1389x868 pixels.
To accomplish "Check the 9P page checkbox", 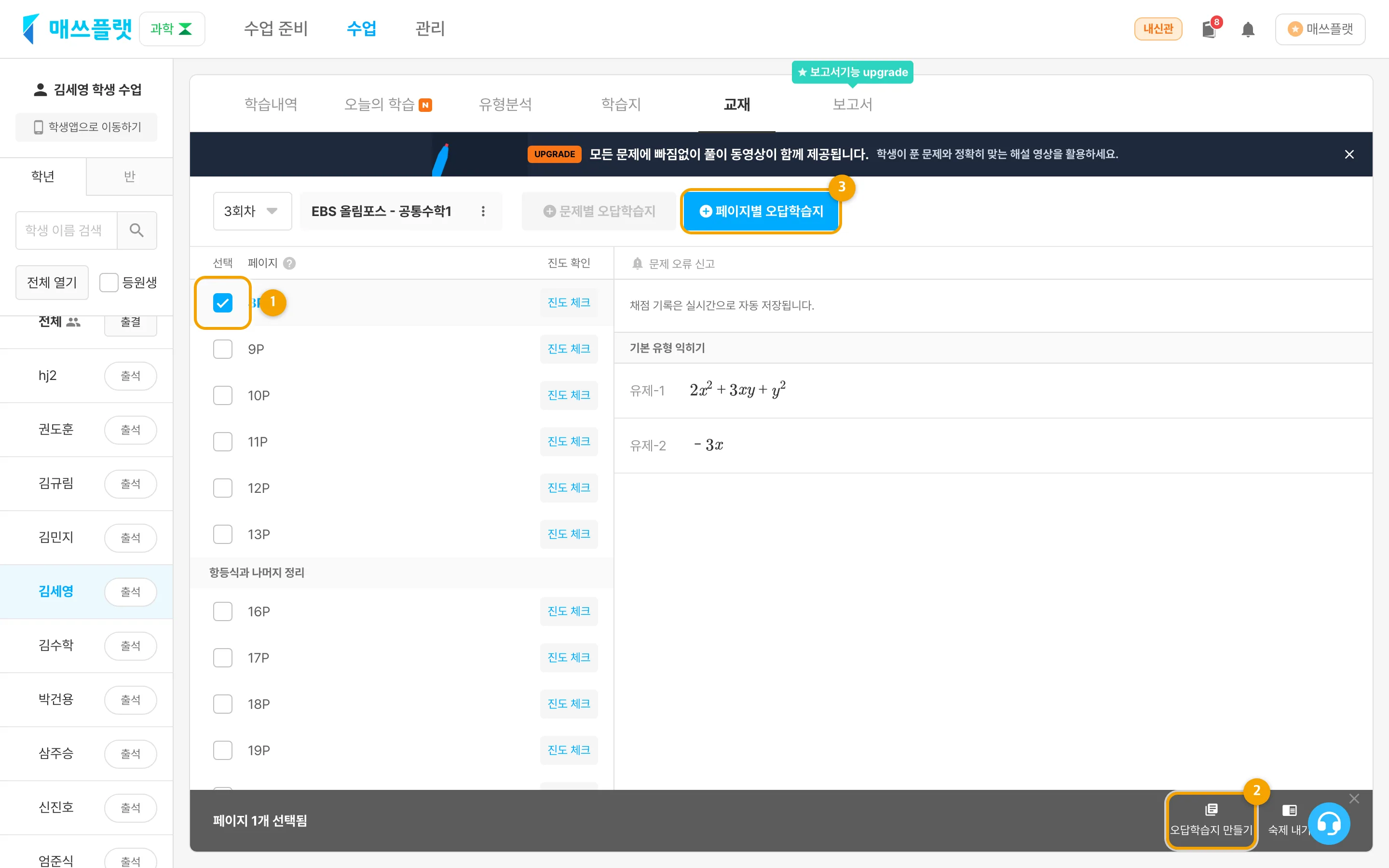I will (223, 349).
